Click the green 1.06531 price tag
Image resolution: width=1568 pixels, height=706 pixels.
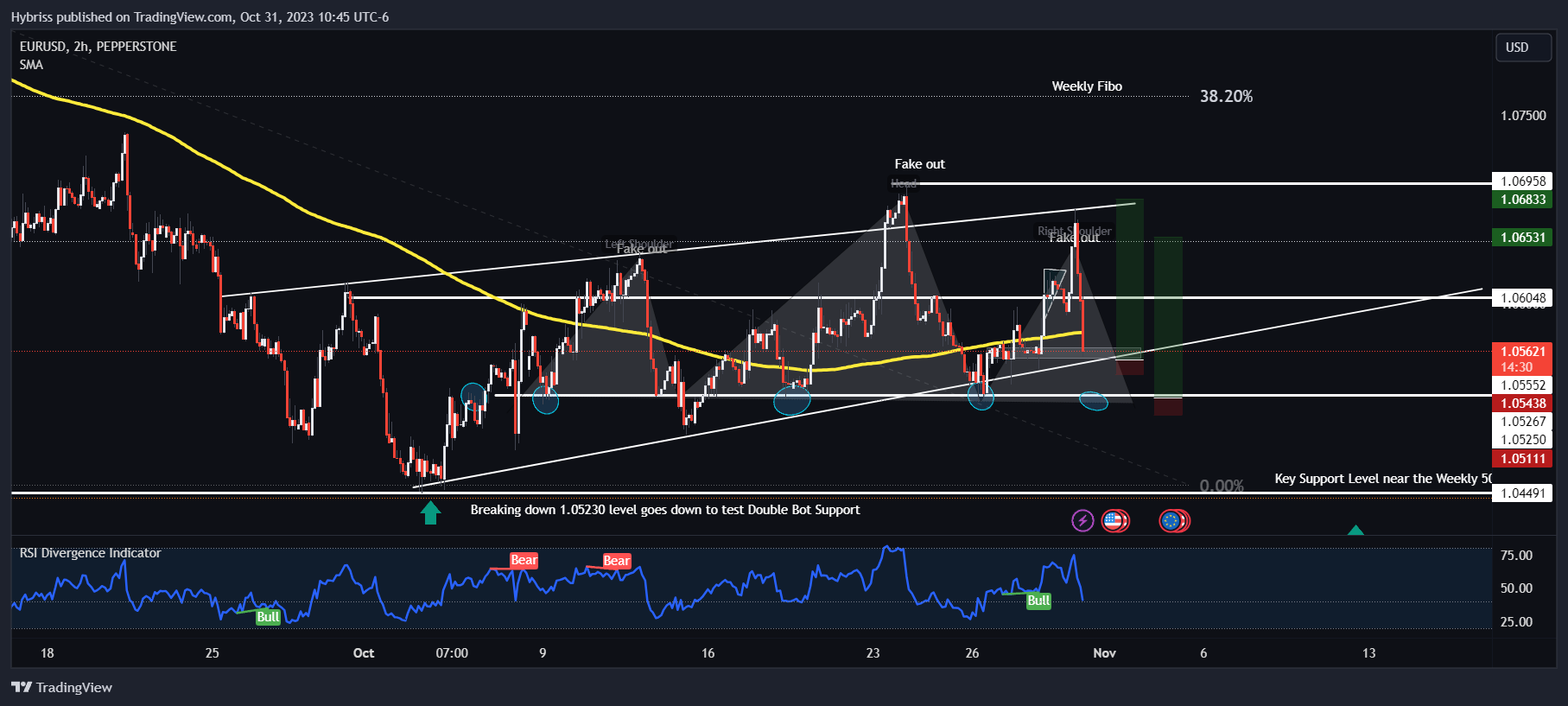tap(1522, 238)
